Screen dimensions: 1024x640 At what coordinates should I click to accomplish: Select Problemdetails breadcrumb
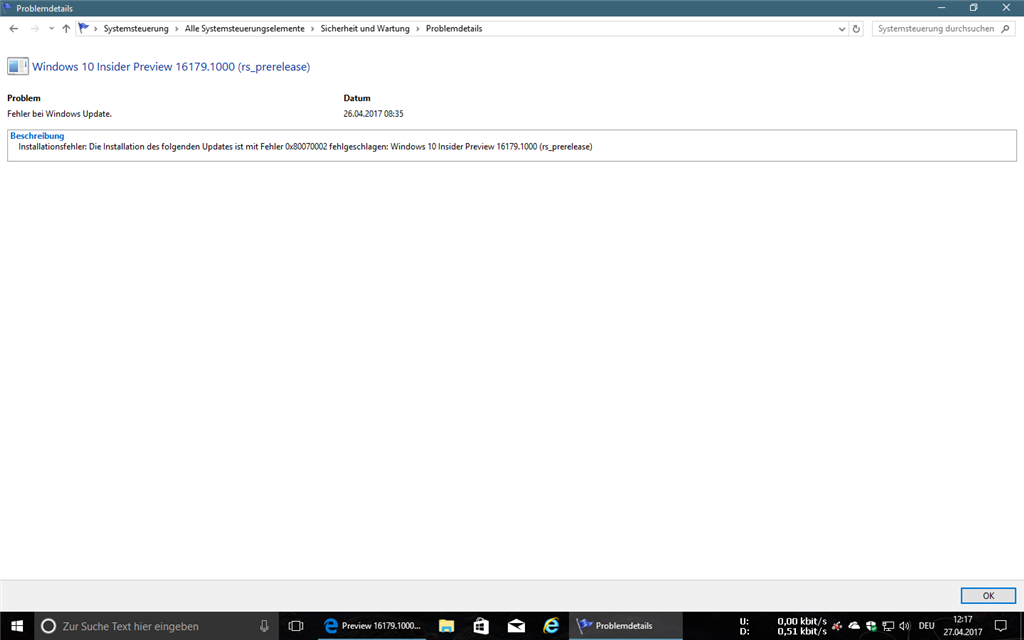click(x=454, y=29)
